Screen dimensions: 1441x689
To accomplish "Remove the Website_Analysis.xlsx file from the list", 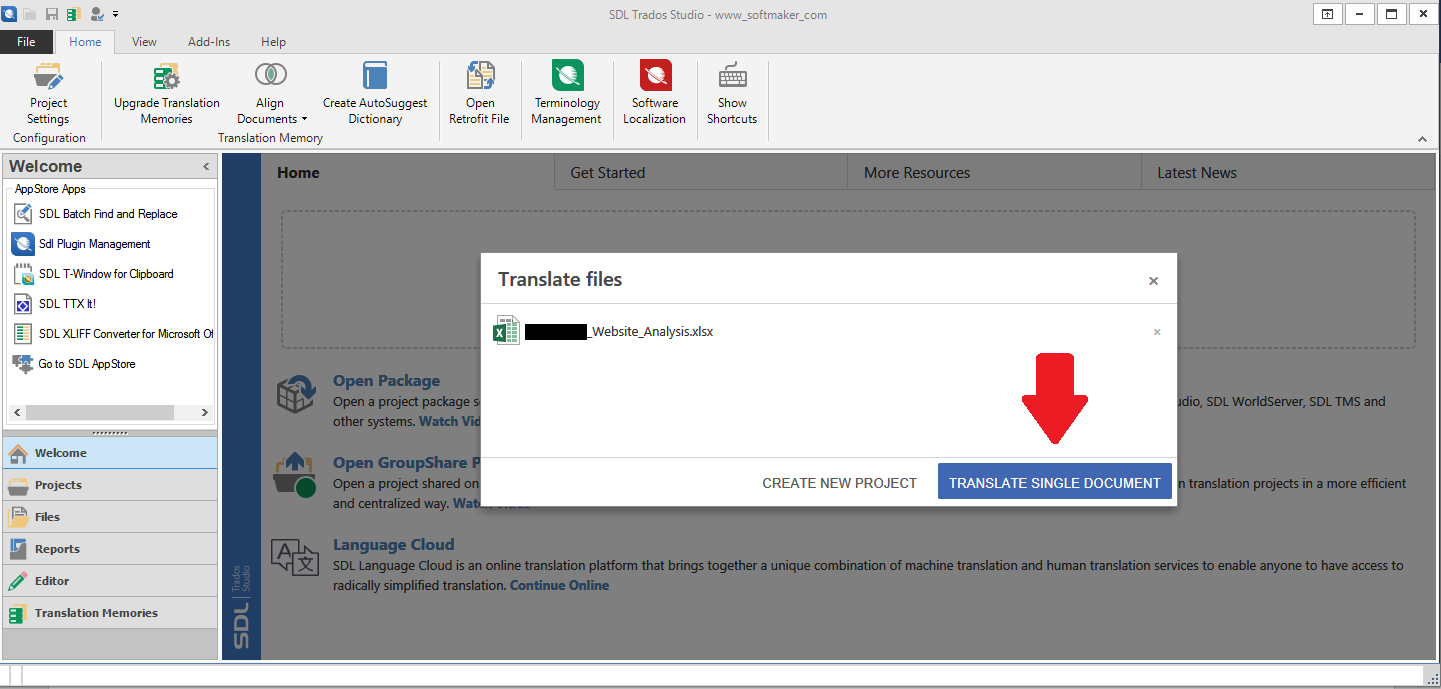I will [1157, 332].
